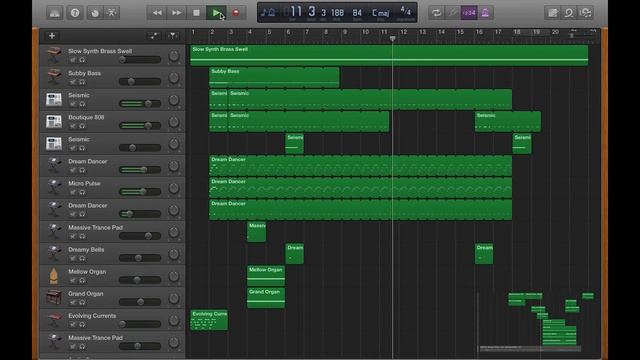Fast forward the playhead

[176, 13]
